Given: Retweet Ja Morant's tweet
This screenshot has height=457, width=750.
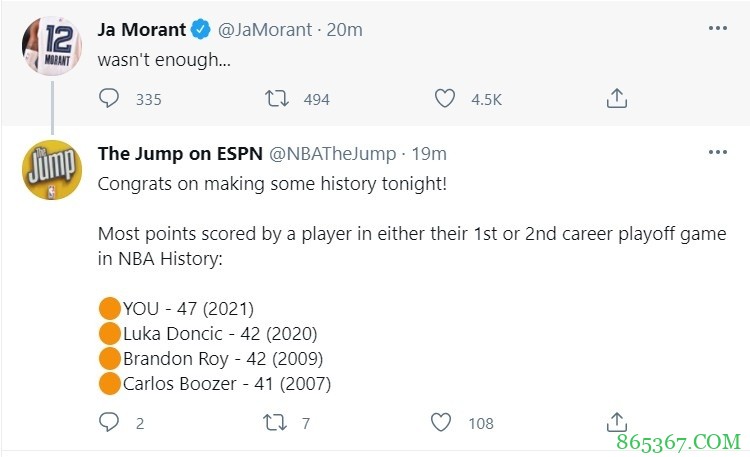Looking at the screenshot, I should pos(276,98).
